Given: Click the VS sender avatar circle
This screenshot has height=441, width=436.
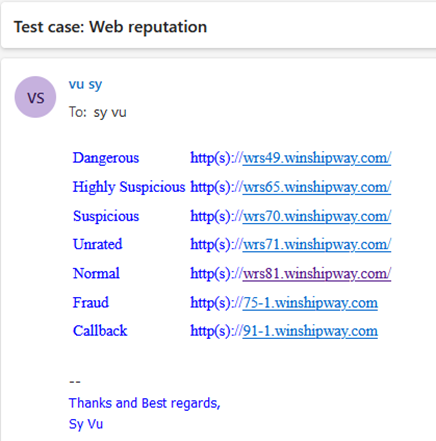Looking at the screenshot, I should (35, 97).
